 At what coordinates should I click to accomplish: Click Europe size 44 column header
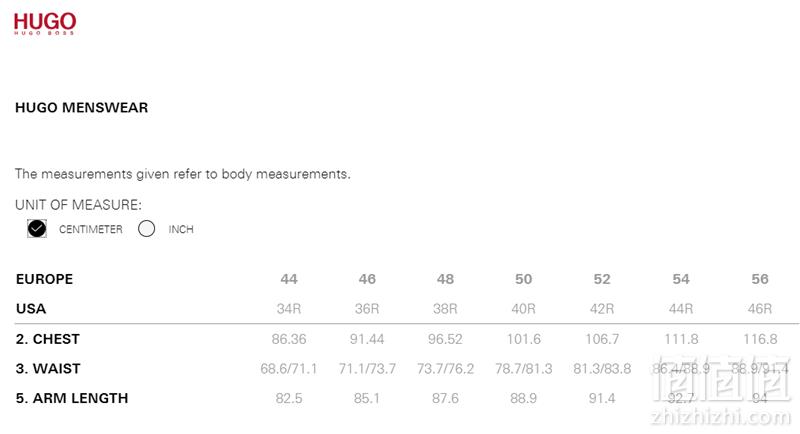(289, 279)
